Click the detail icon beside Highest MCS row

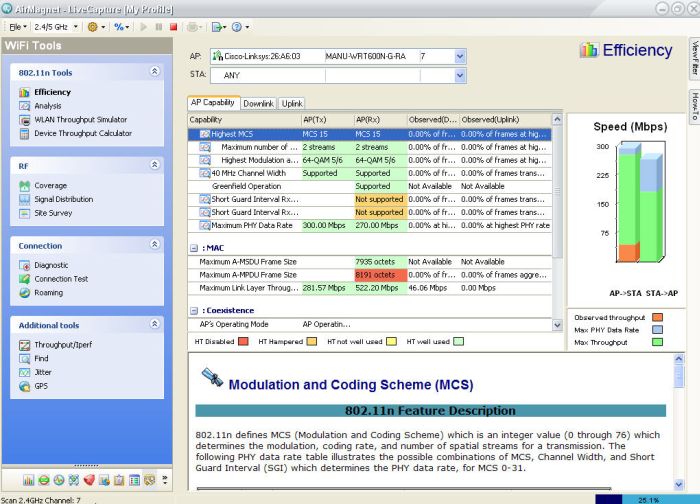click(204, 134)
